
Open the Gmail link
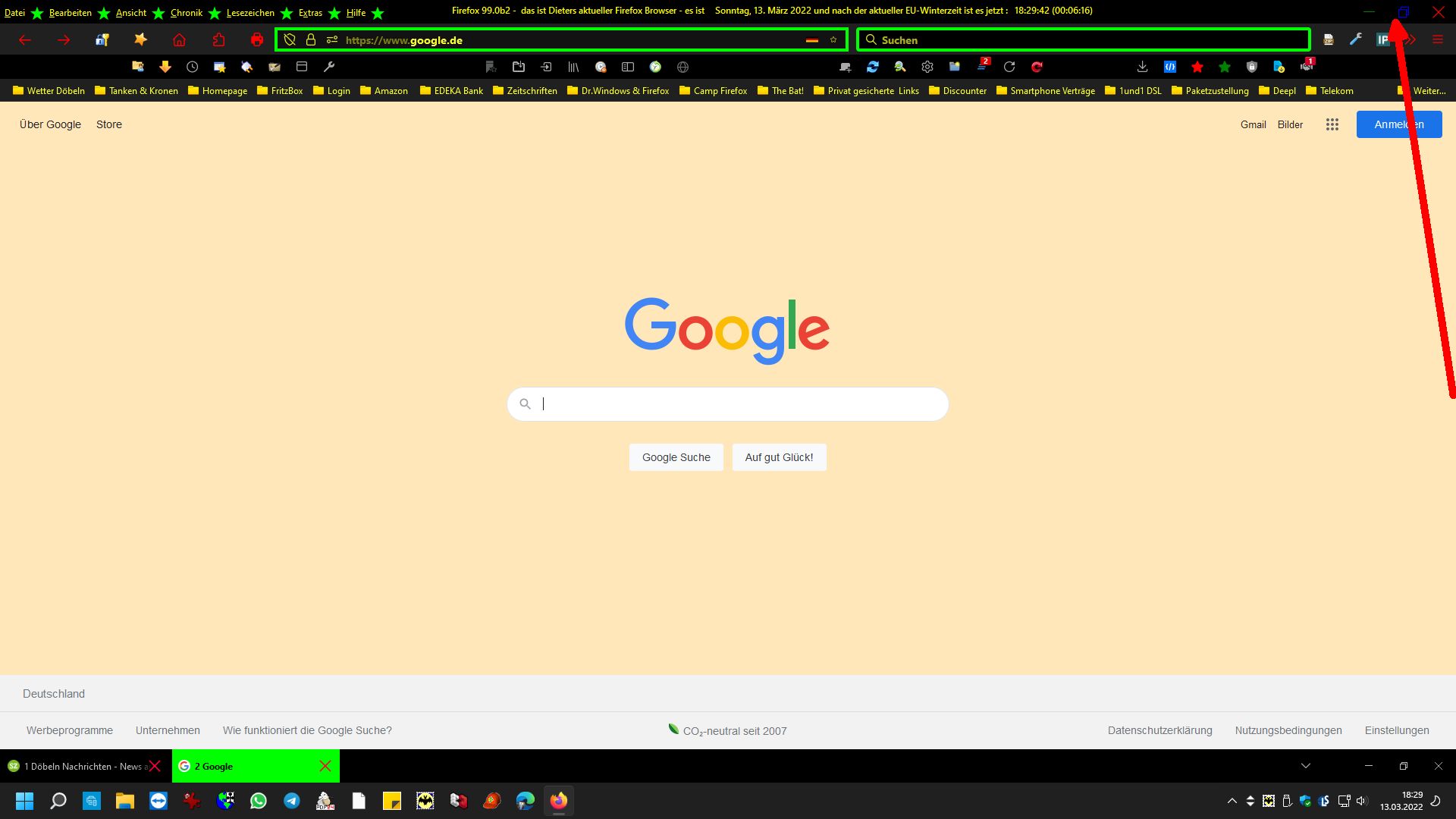(x=1253, y=124)
